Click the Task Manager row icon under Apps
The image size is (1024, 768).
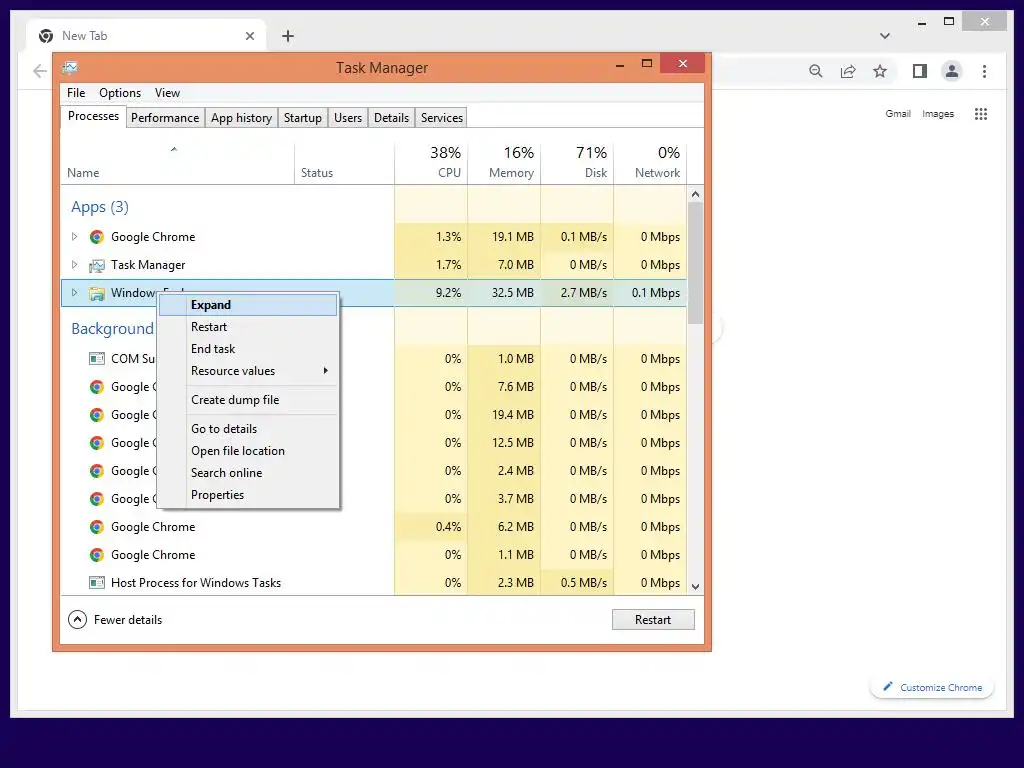[x=97, y=265]
